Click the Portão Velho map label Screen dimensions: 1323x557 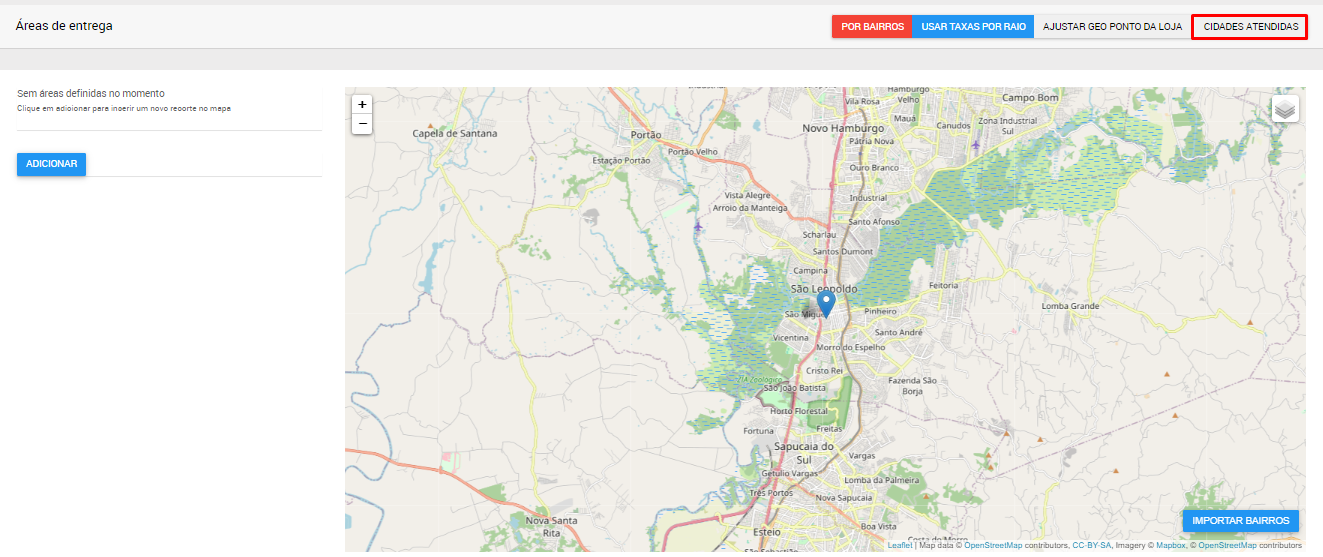(x=692, y=152)
